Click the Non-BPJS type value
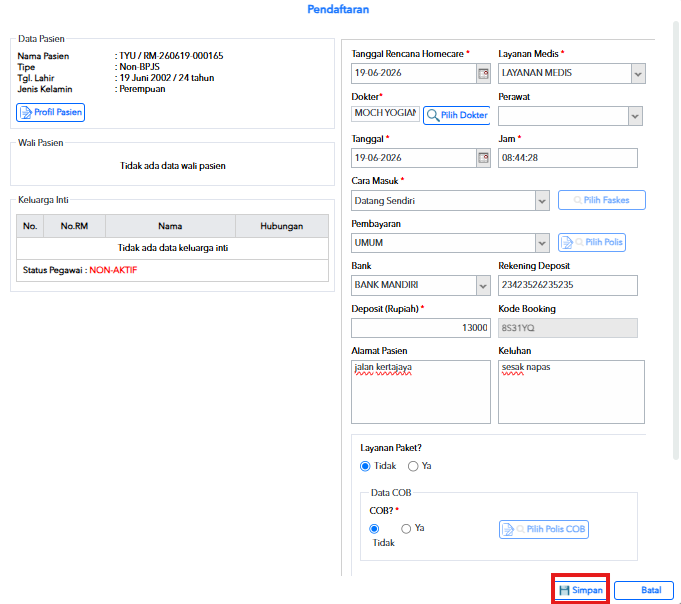681x604 pixels. pyautogui.click(x=139, y=67)
